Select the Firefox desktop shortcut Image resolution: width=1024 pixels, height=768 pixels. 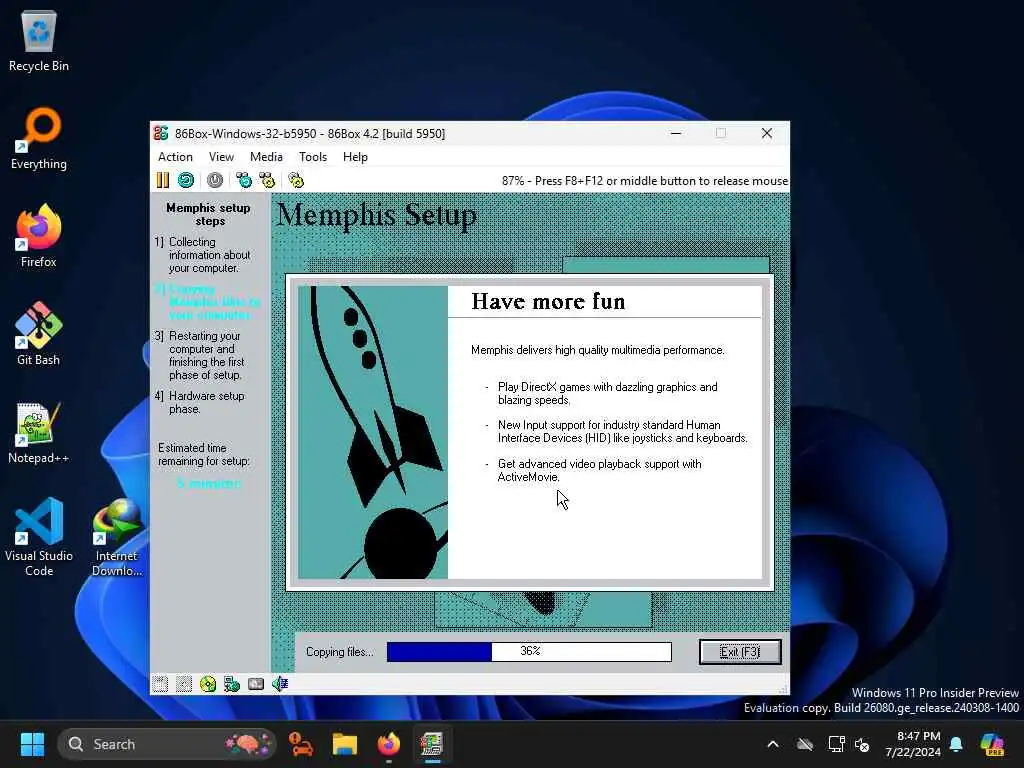tap(39, 236)
